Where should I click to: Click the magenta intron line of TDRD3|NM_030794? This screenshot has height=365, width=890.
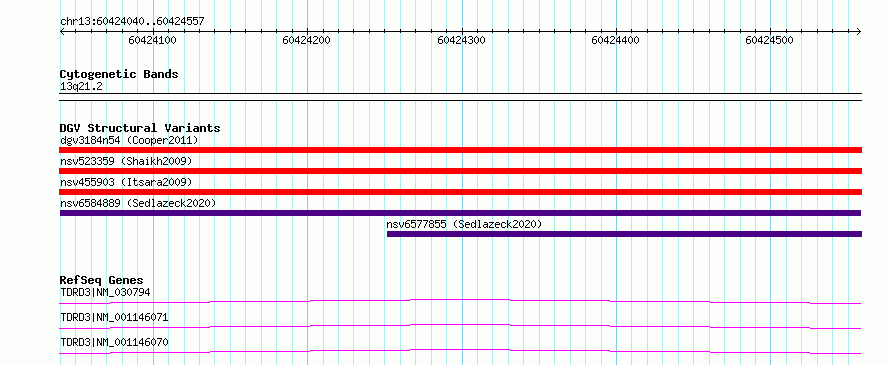click(460, 301)
